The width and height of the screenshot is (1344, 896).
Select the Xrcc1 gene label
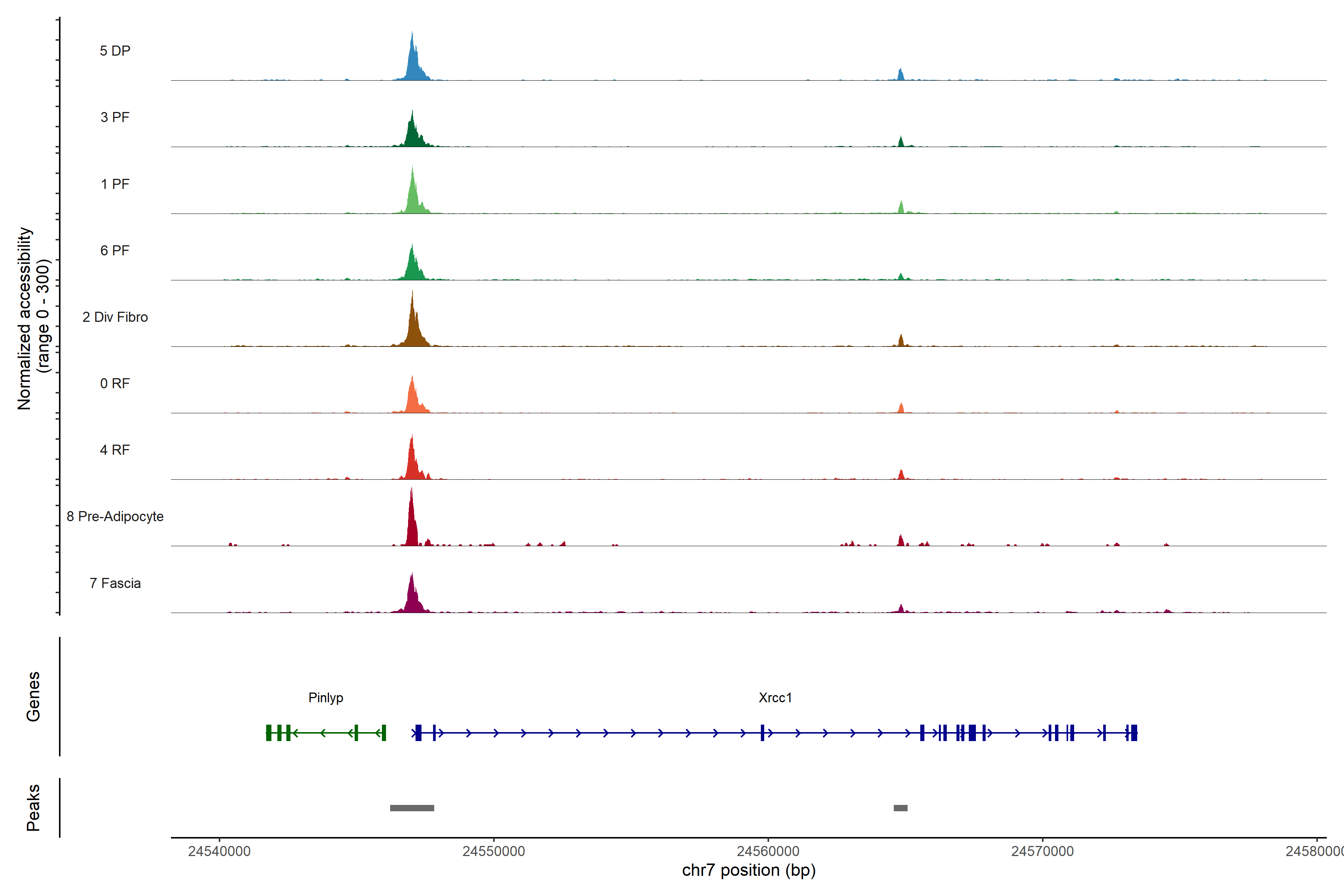click(x=775, y=698)
